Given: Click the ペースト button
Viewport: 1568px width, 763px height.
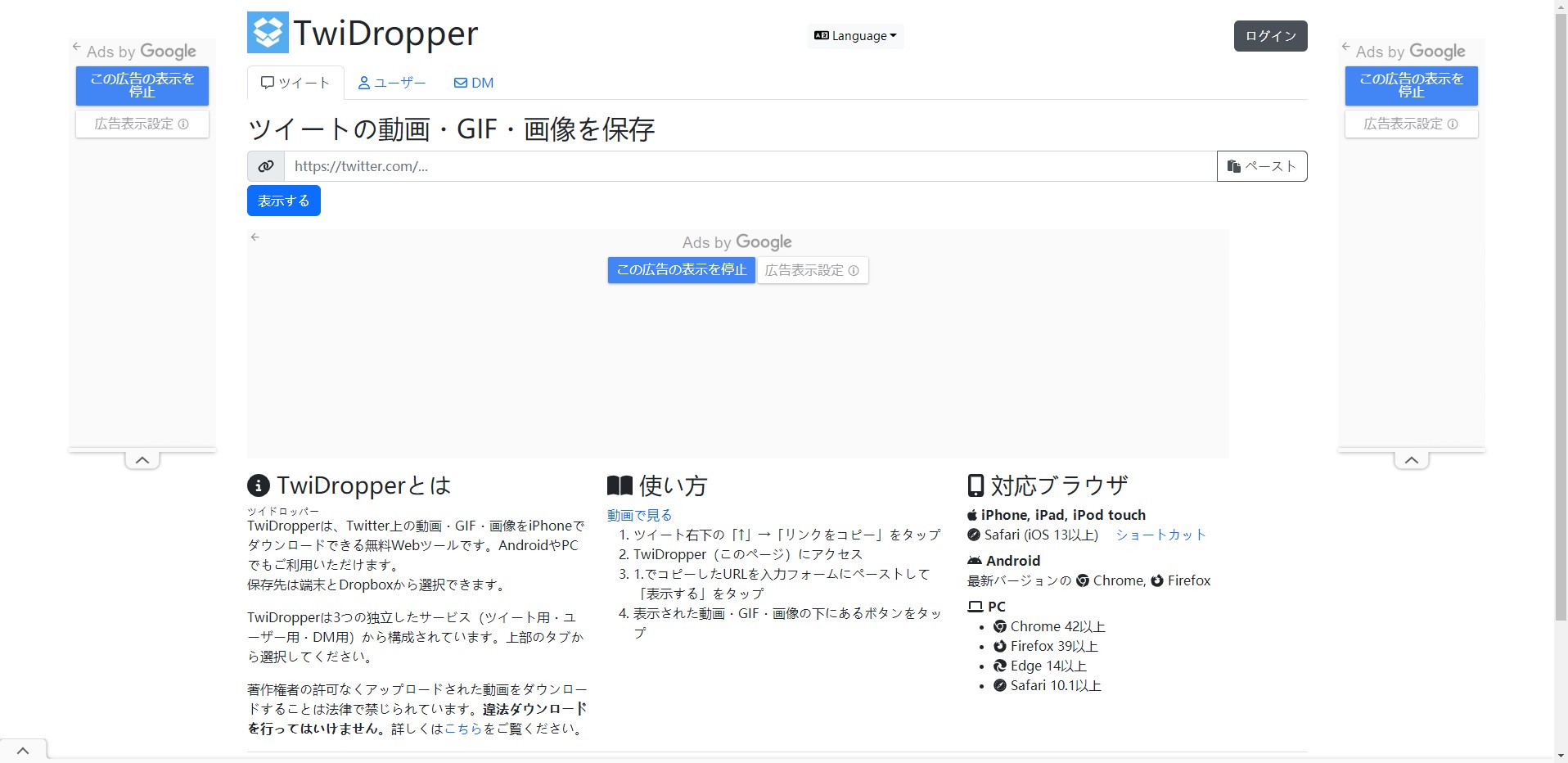Looking at the screenshot, I should [1262, 166].
